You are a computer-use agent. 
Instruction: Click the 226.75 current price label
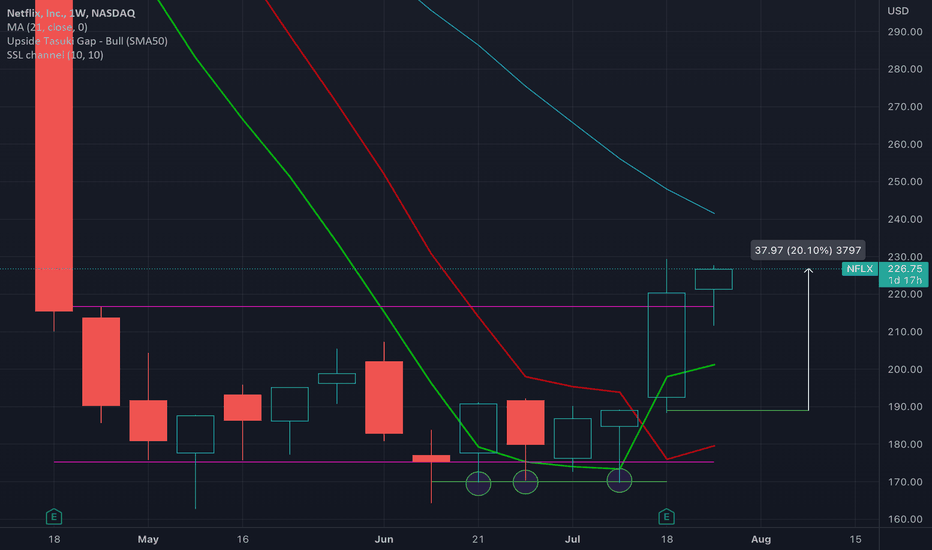click(905, 269)
